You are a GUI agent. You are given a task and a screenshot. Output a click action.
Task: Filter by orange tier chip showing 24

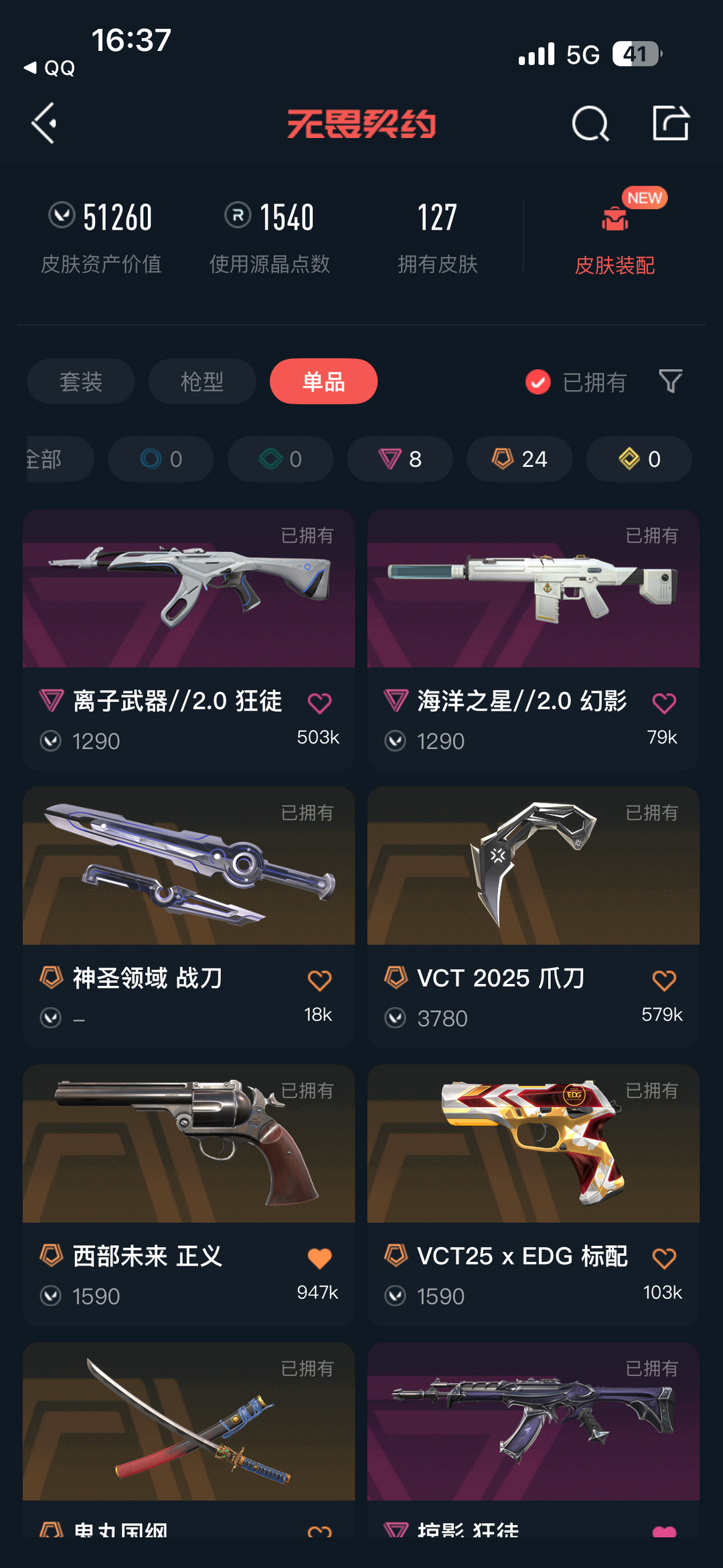point(519,459)
